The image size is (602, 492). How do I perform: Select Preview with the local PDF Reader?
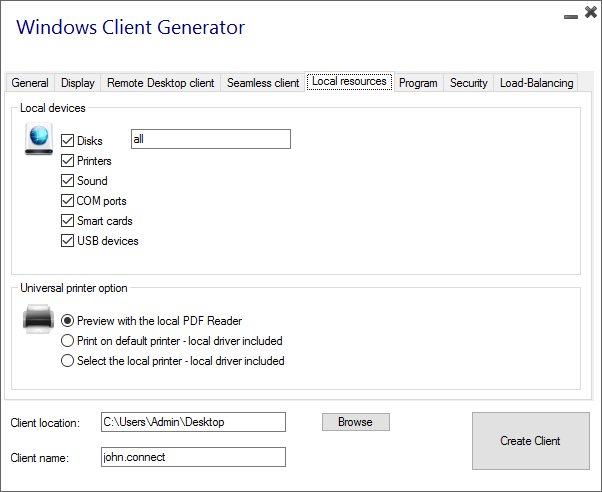point(68,321)
